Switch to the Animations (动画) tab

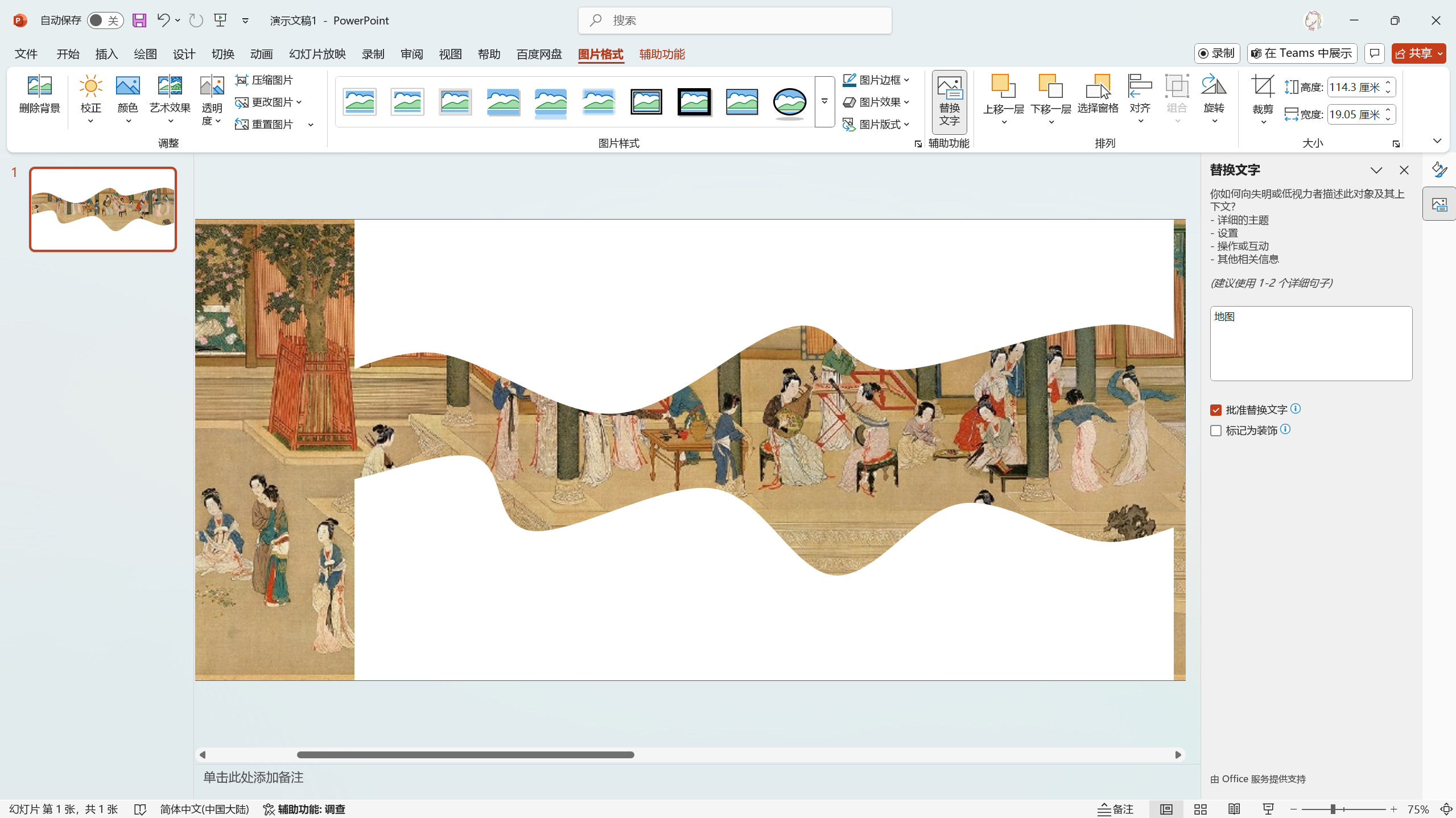click(261, 54)
